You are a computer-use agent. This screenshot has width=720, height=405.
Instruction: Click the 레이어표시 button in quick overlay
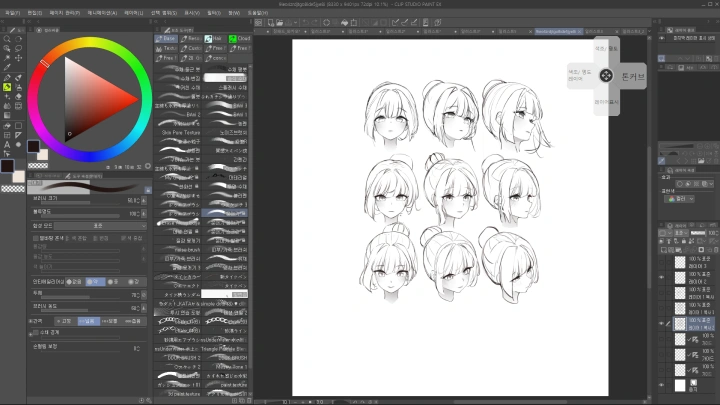click(606, 102)
